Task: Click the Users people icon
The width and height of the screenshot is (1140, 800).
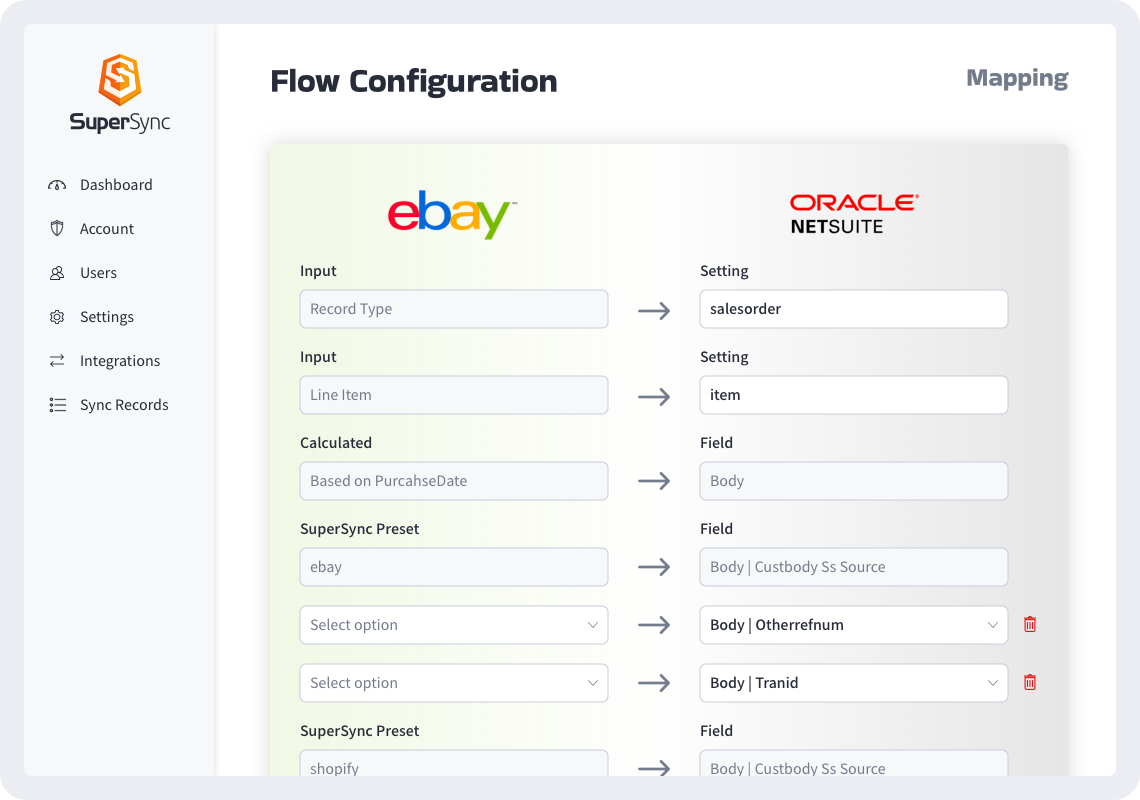Action: tap(57, 273)
